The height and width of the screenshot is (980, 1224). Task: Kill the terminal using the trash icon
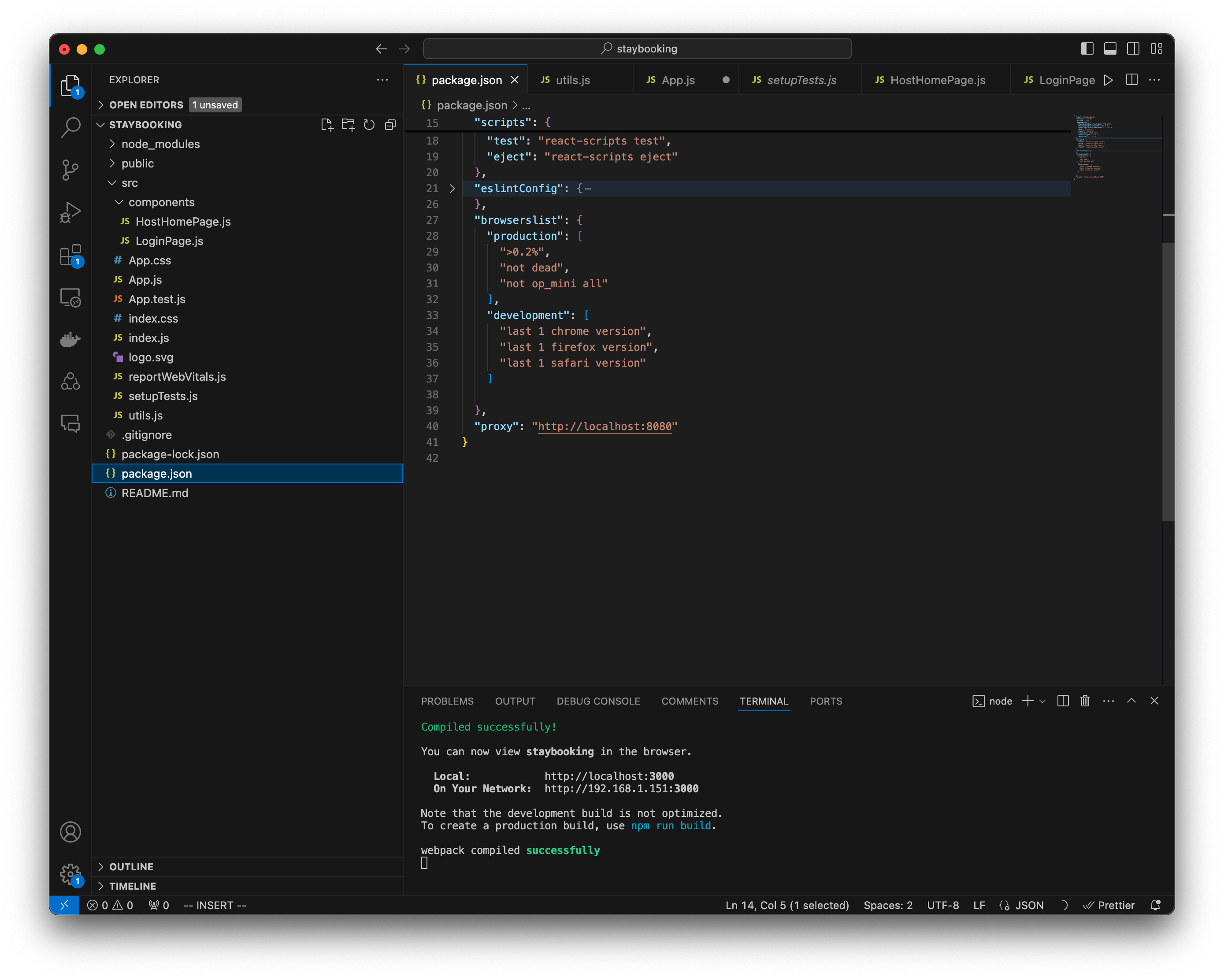click(x=1085, y=701)
